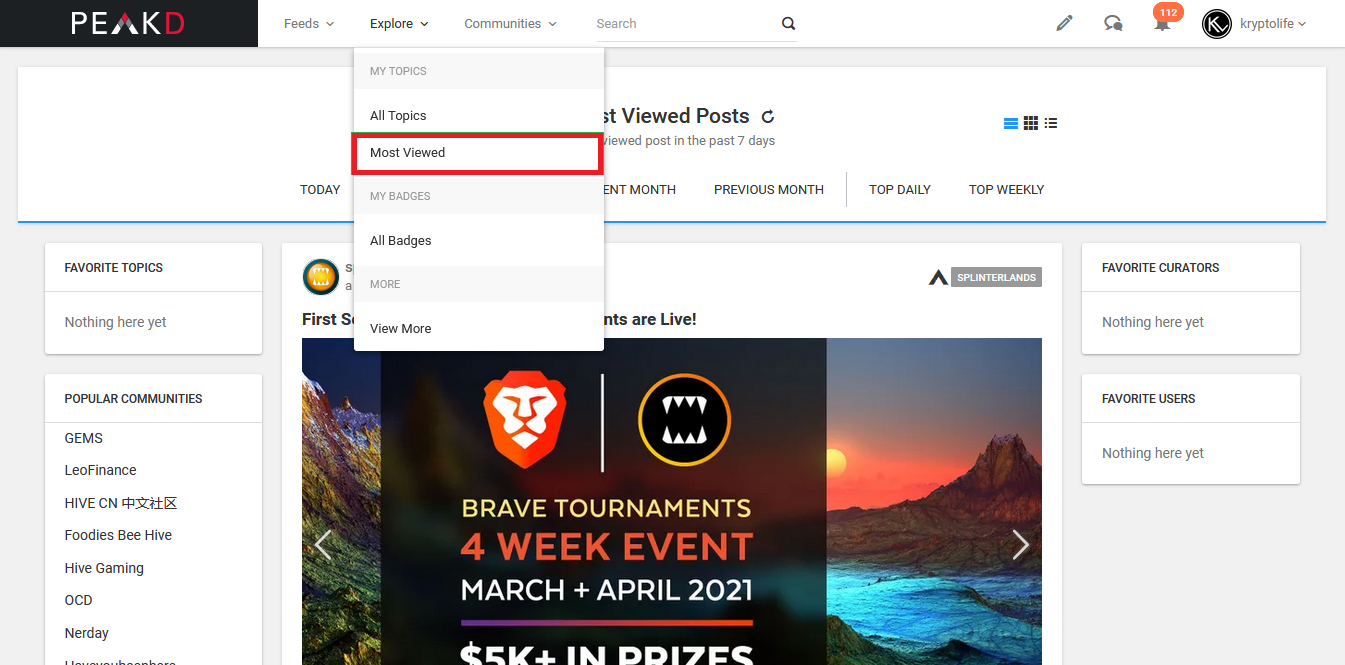Image resolution: width=1345 pixels, height=665 pixels.
Task: Expand the Feeds dropdown
Action: pyautogui.click(x=309, y=23)
